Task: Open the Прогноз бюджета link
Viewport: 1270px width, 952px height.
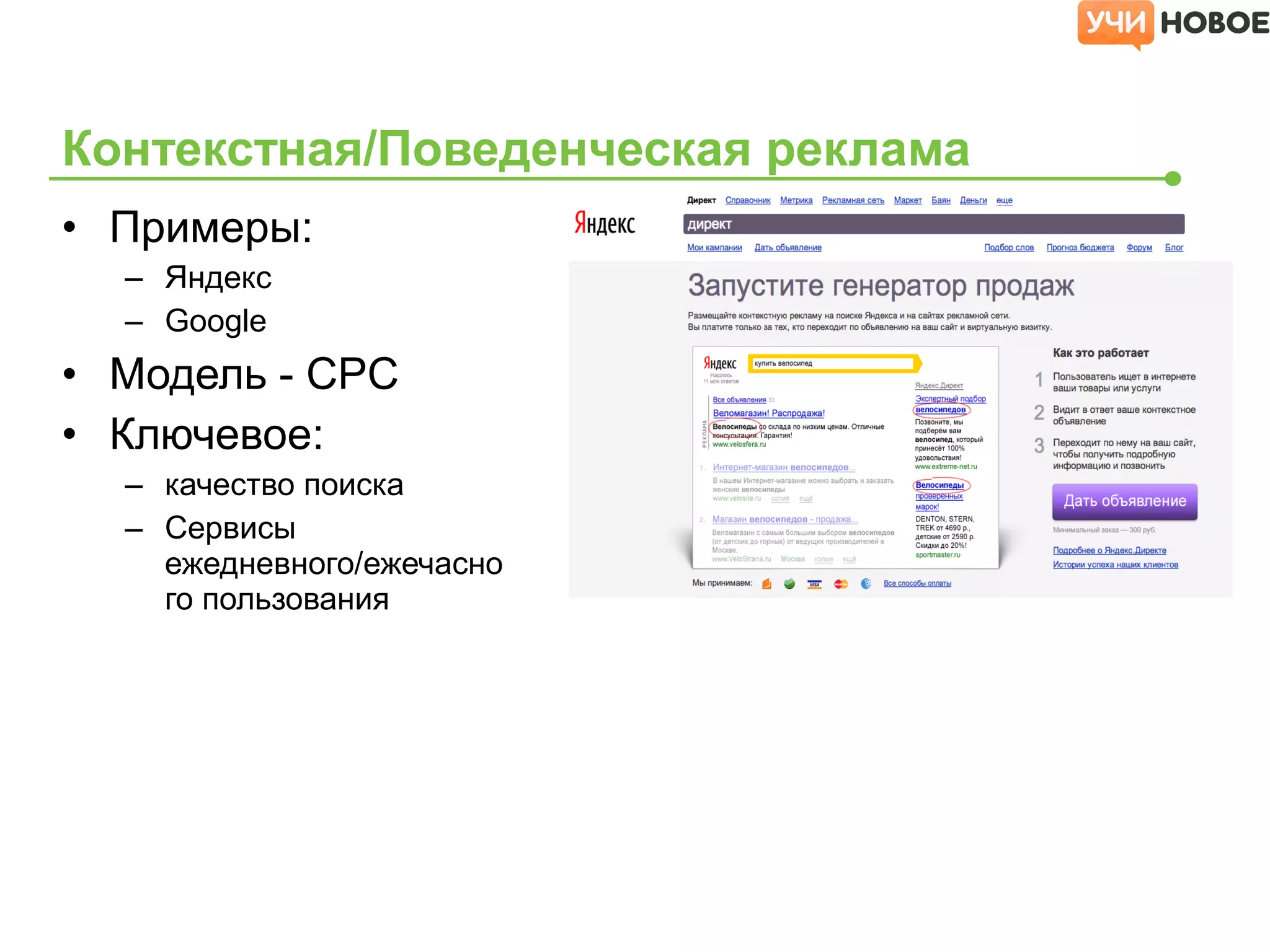Action: (1080, 247)
